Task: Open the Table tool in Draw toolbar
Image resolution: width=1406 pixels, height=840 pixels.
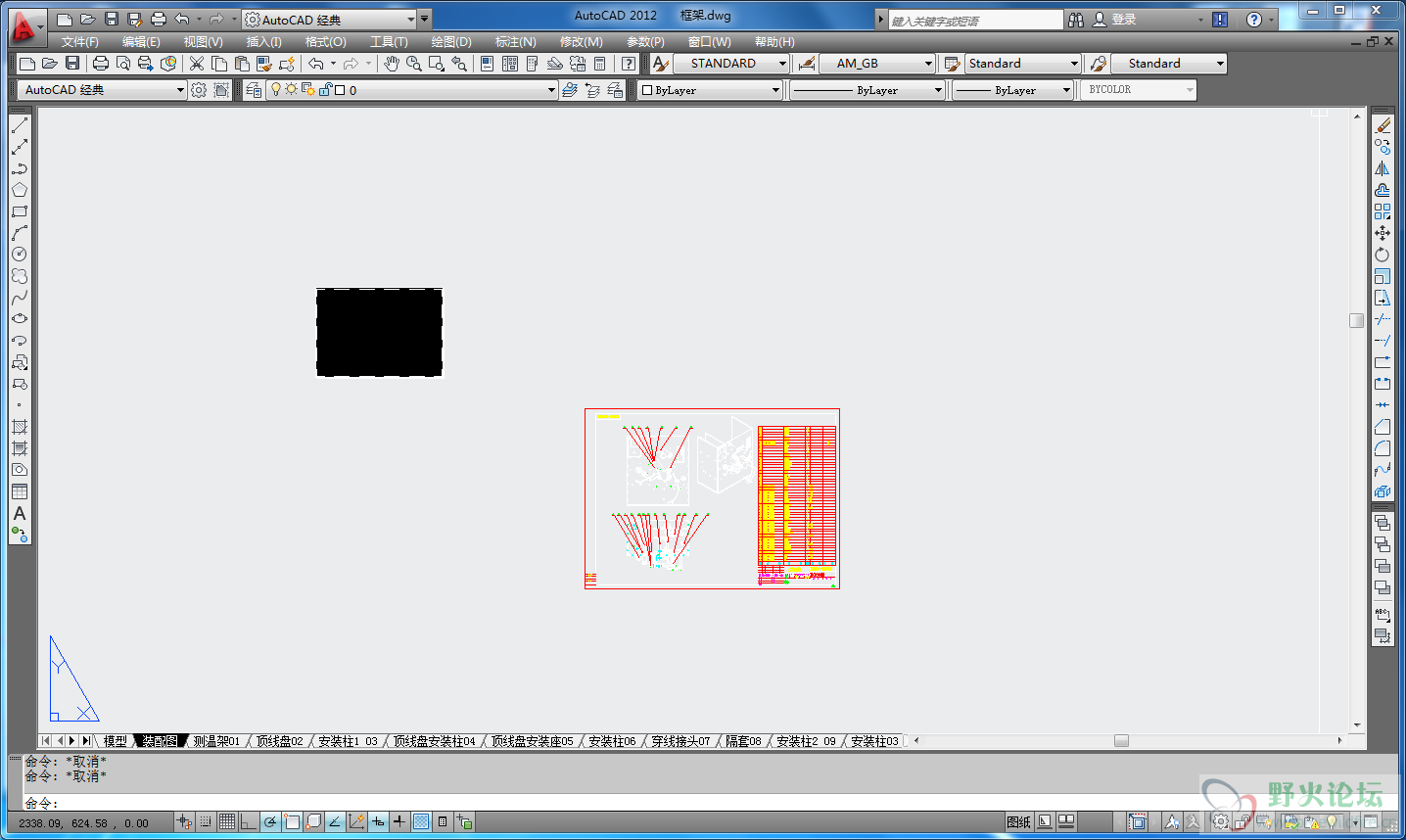Action: click(19, 491)
